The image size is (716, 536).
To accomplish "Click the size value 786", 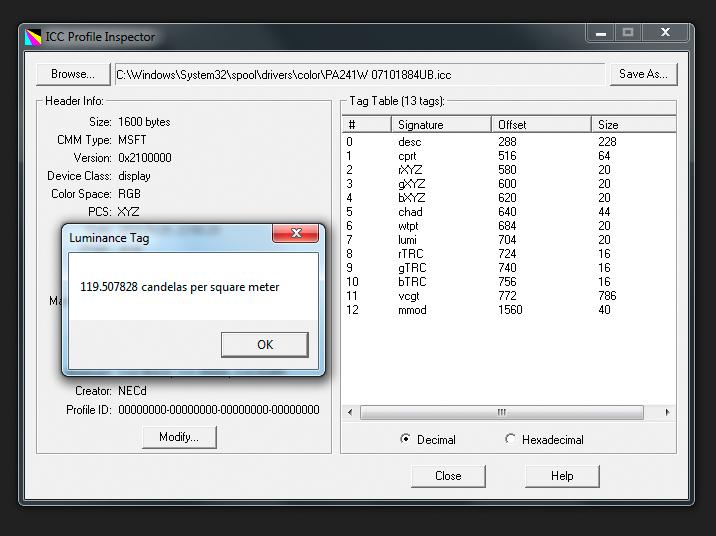I will 607,296.
